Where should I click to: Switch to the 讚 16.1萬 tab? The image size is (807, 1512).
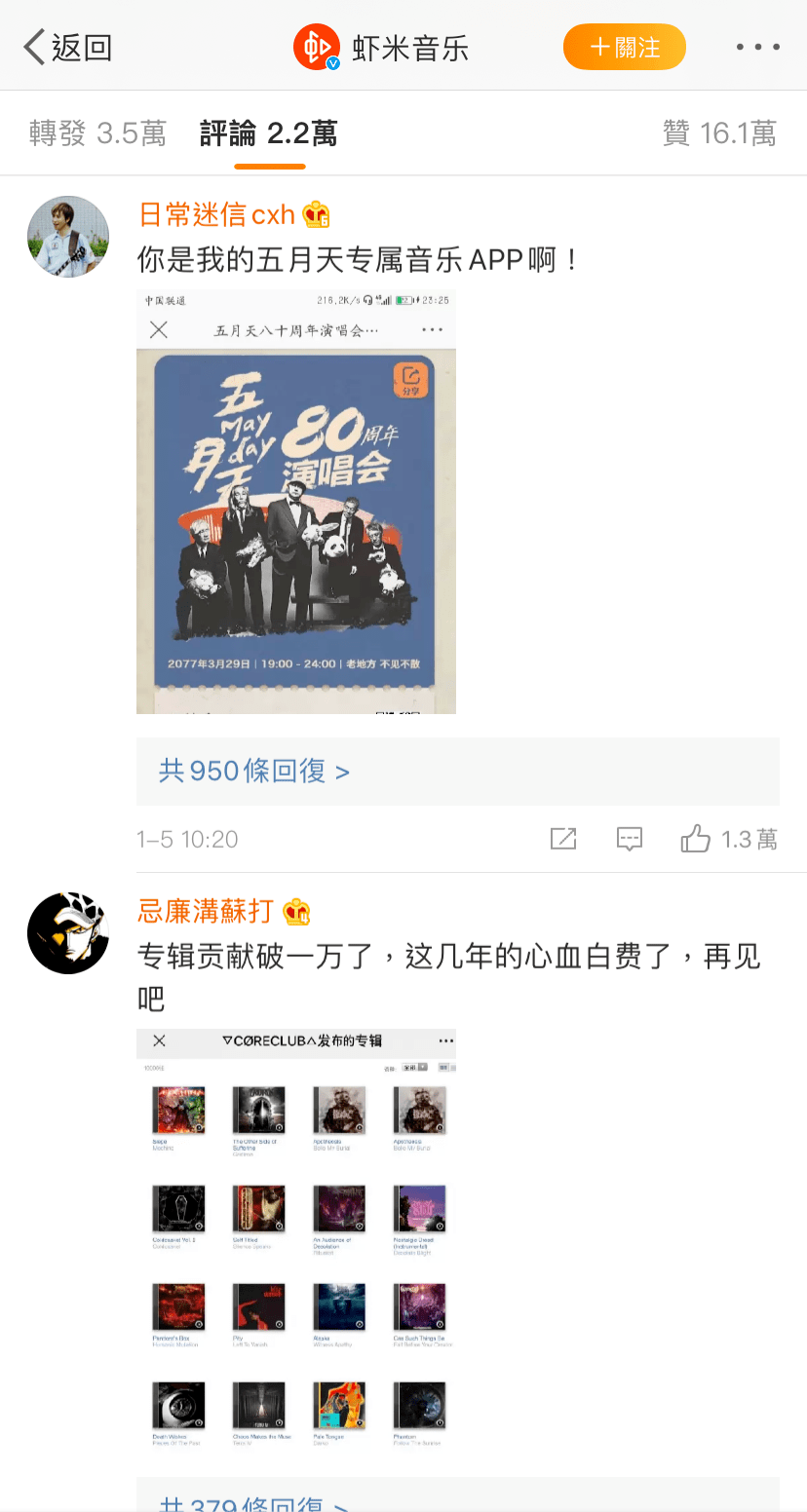[x=719, y=133]
